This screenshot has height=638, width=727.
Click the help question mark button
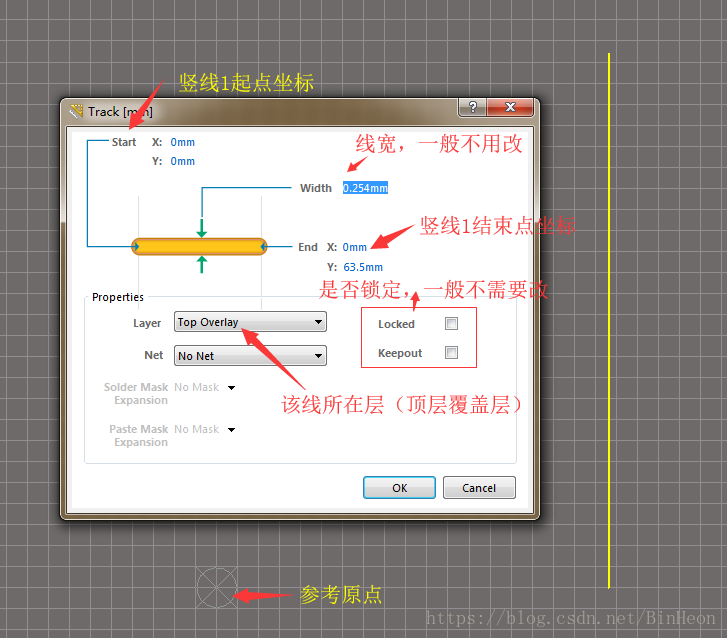coord(472,107)
